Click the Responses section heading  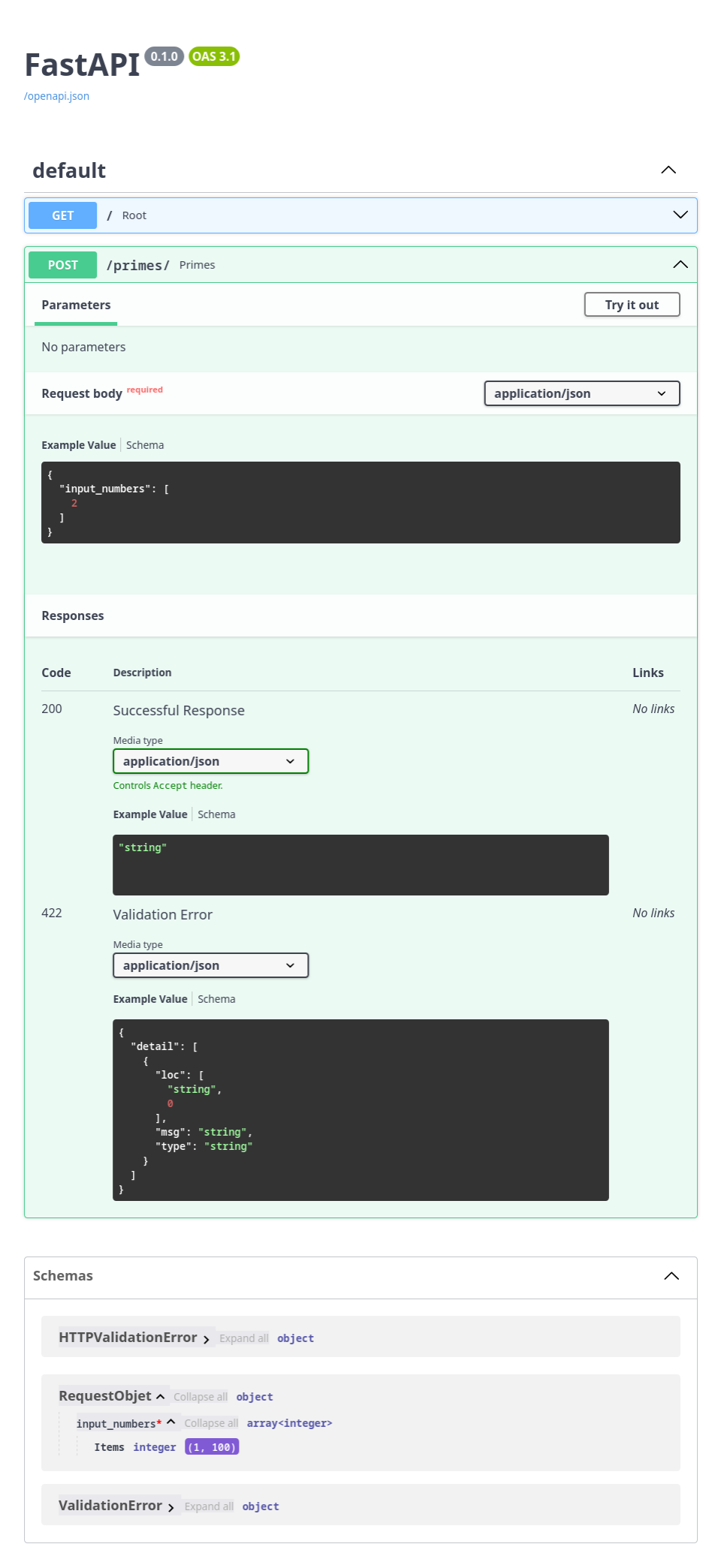(x=73, y=615)
